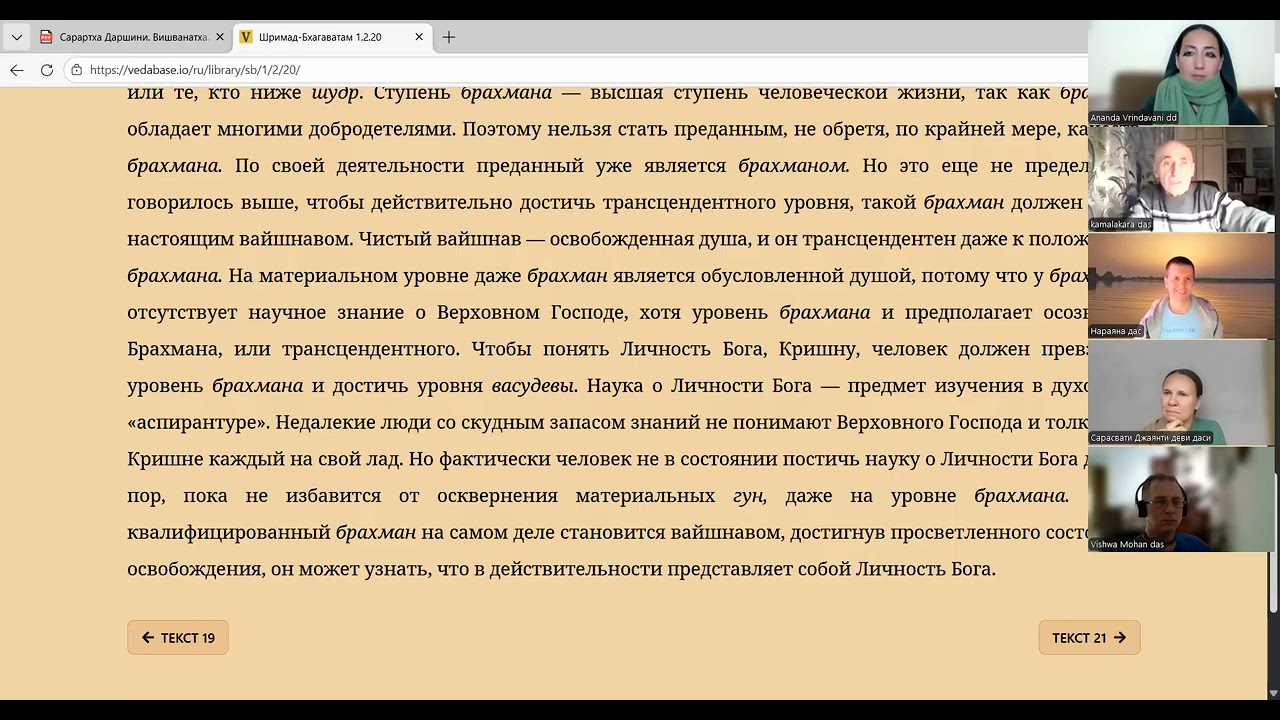
Task: Click the vedabase.io address bar URL
Action: 195,70
